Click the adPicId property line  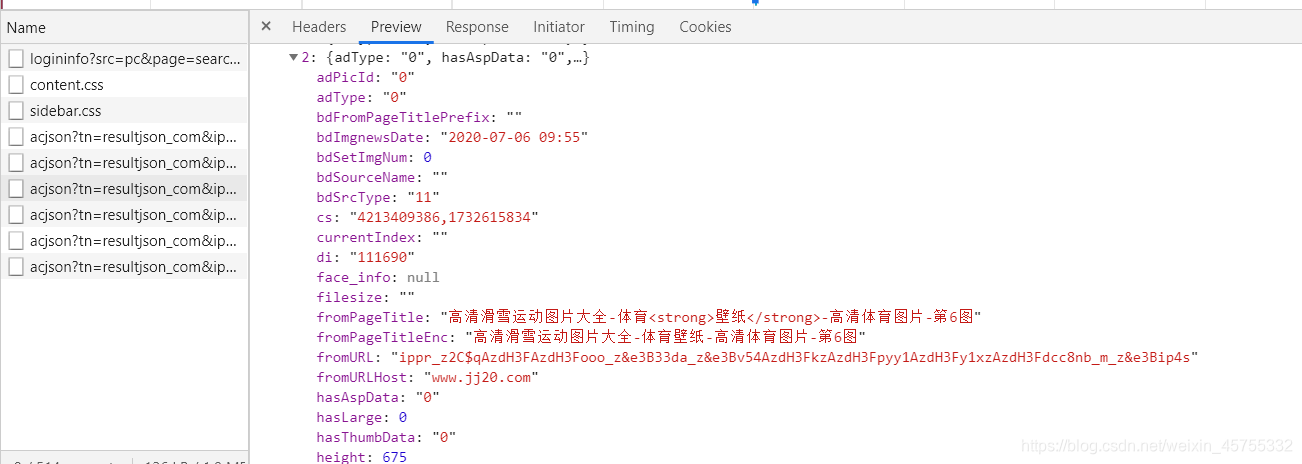(365, 77)
